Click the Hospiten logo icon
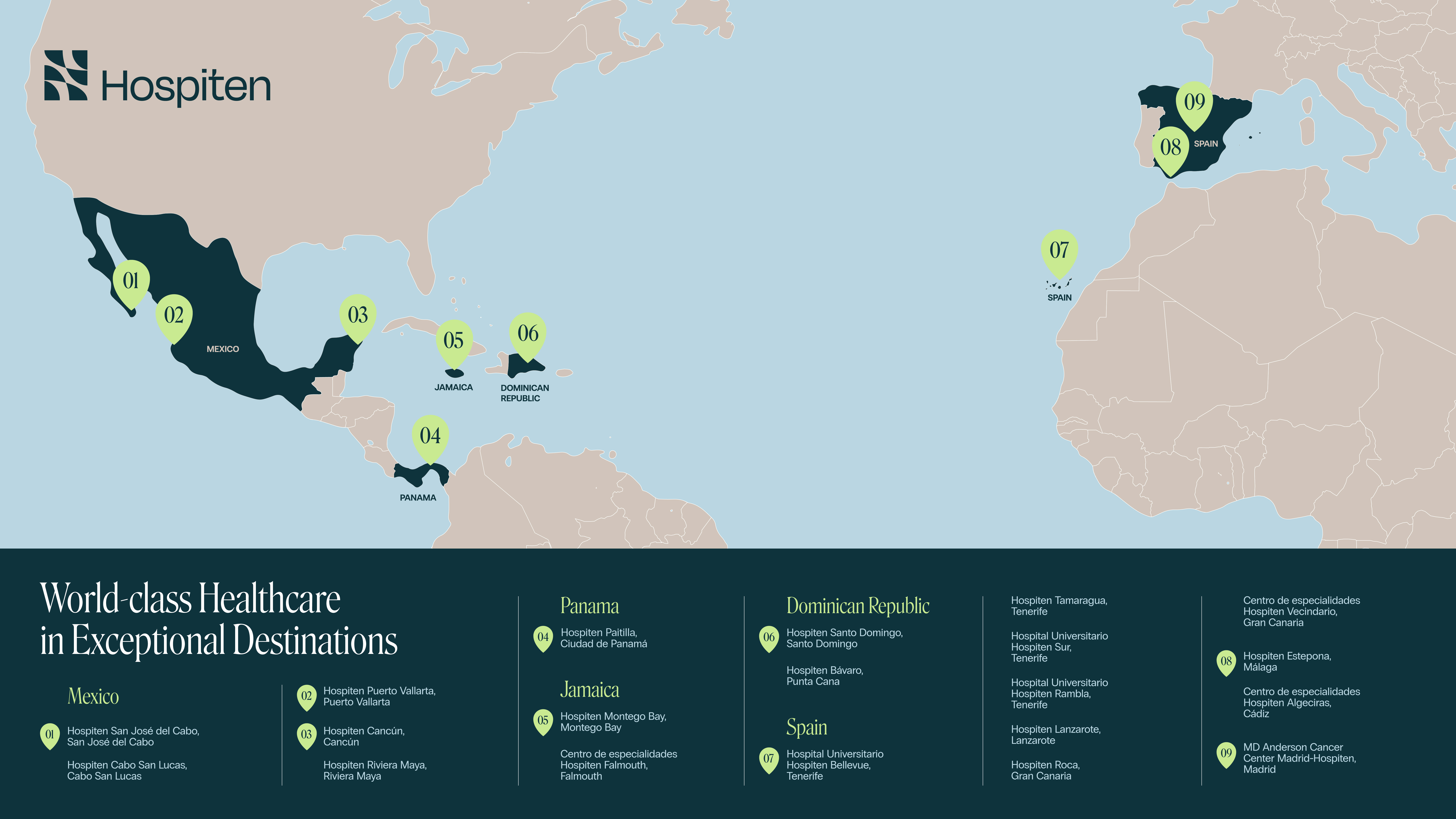Screen dimensions: 1456x819 (x=66, y=75)
